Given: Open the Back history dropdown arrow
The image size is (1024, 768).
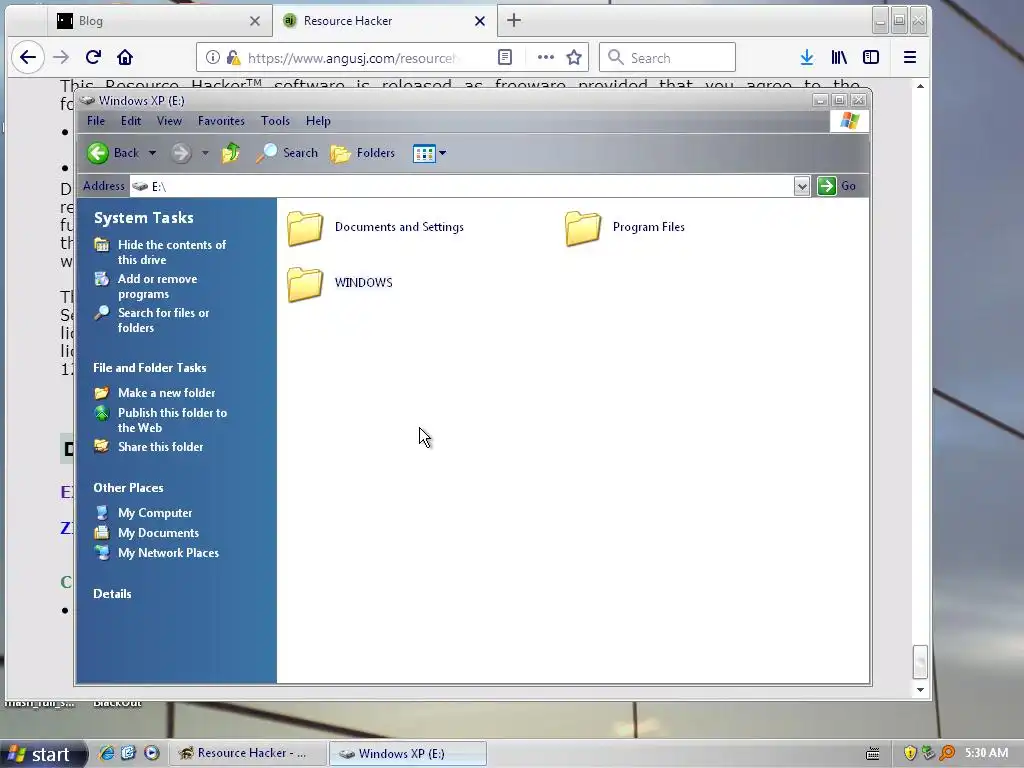Looking at the screenshot, I should click(152, 153).
